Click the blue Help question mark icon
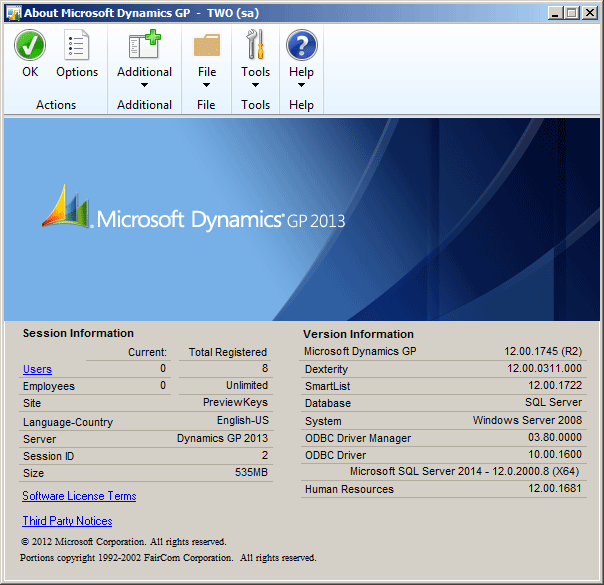 point(302,45)
